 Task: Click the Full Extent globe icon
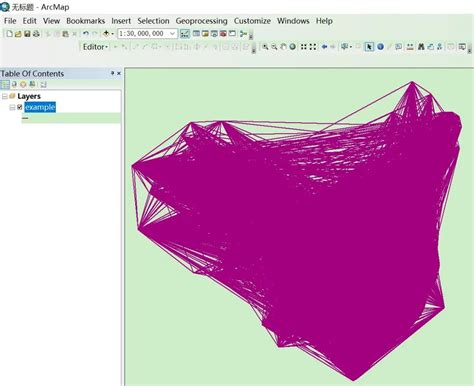[x=293, y=47]
